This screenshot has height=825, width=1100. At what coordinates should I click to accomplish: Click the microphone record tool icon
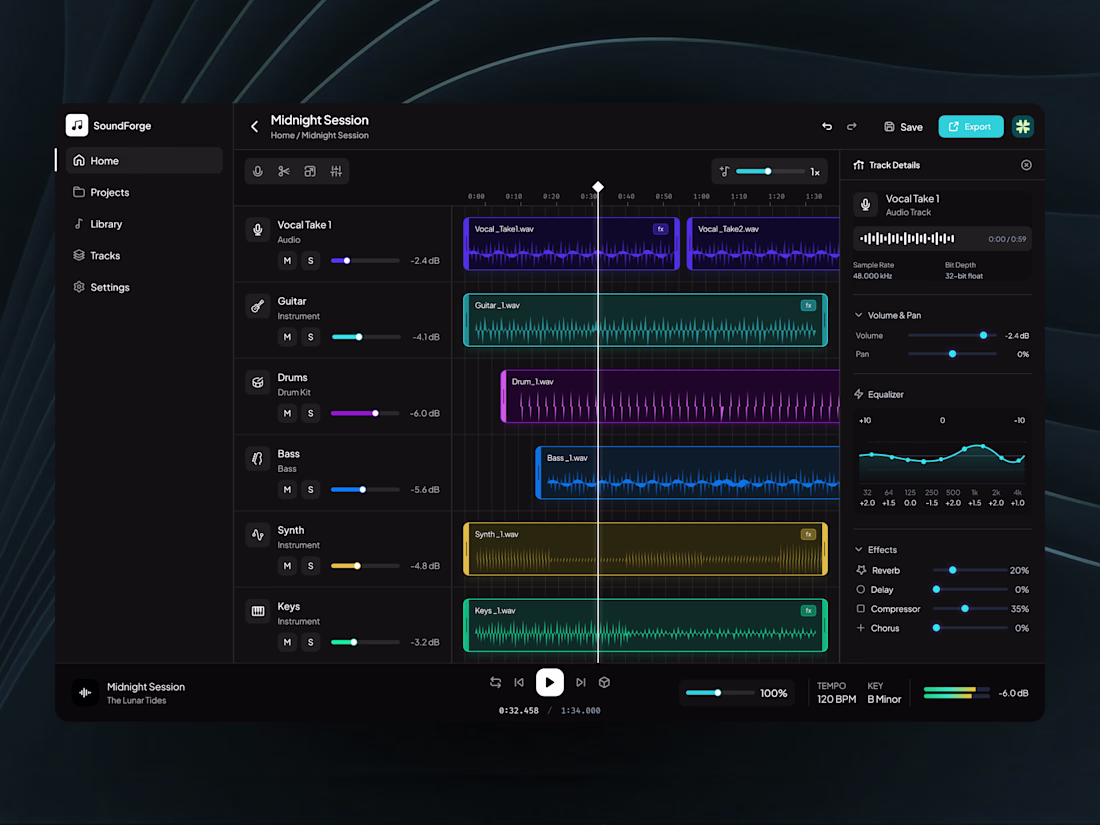point(257,171)
